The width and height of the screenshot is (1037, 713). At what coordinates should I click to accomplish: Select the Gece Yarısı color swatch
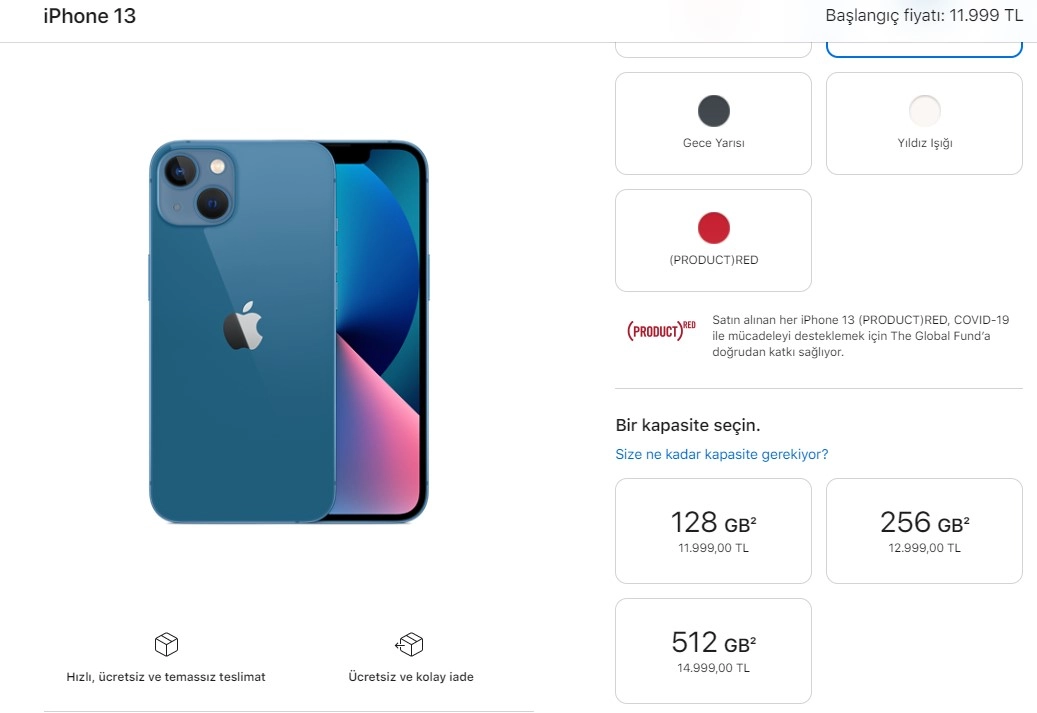click(x=714, y=111)
